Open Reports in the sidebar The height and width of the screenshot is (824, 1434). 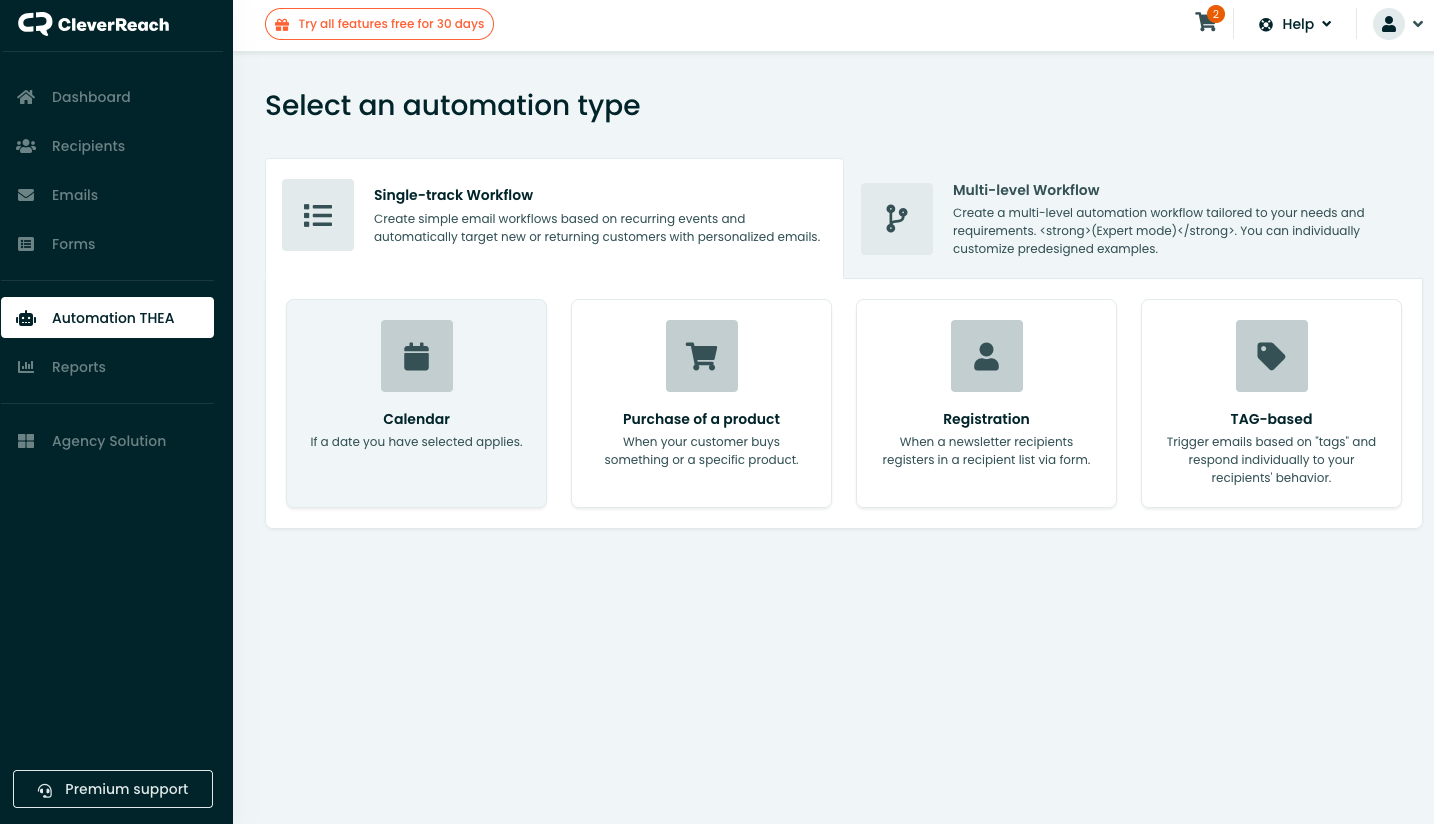(107, 367)
